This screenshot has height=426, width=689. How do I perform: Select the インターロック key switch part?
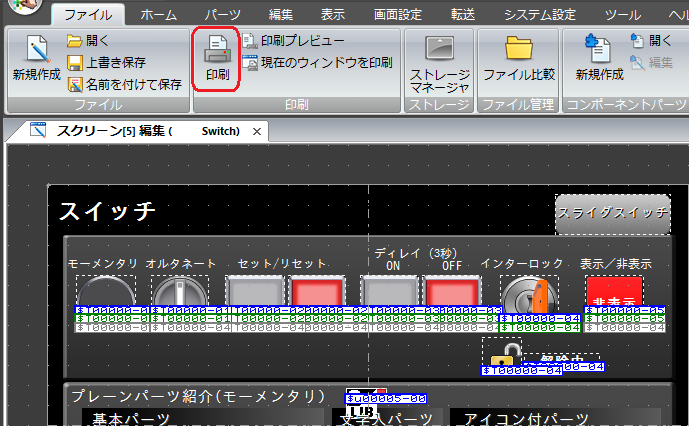tap(527, 296)
